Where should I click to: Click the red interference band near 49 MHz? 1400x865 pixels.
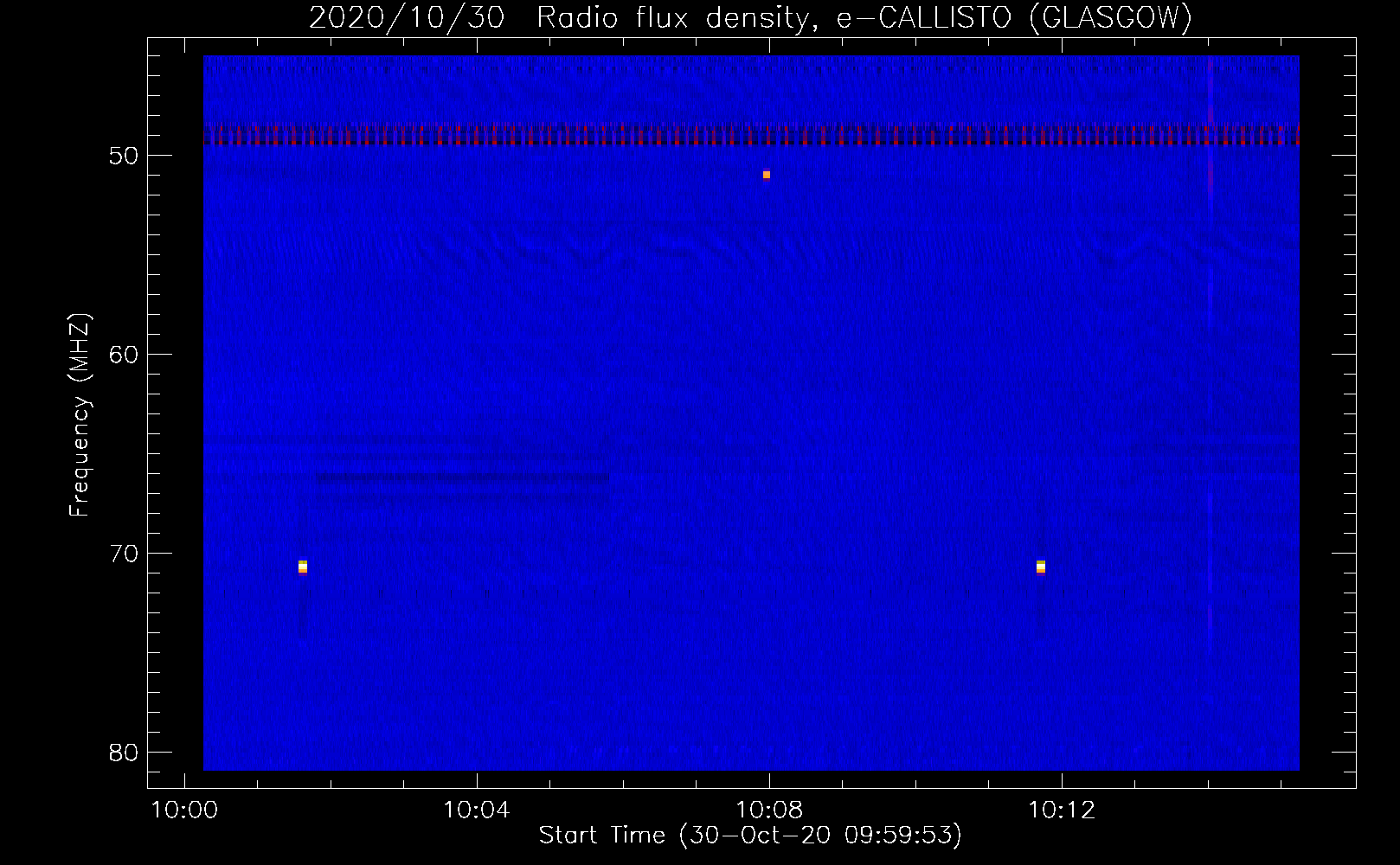pos(751,136)
